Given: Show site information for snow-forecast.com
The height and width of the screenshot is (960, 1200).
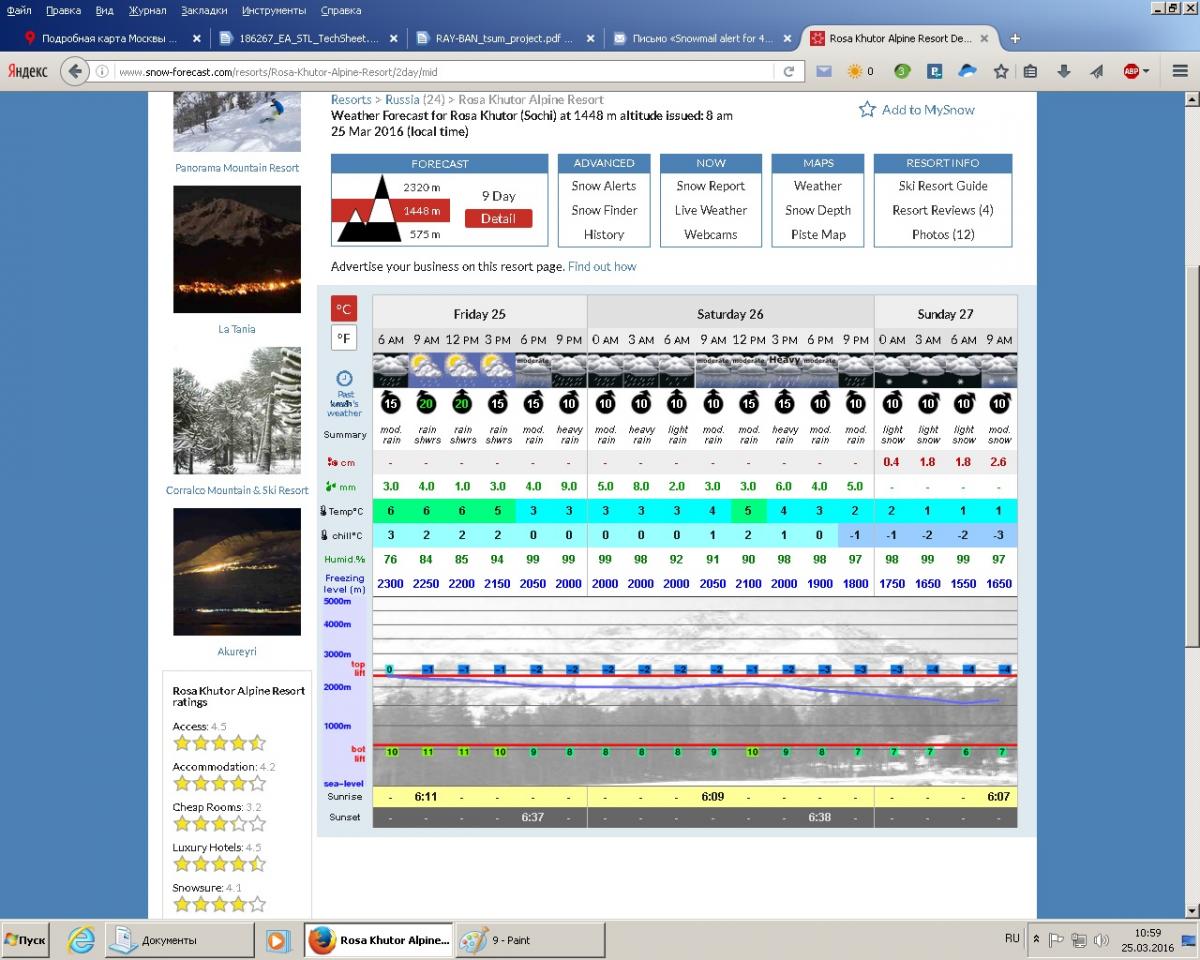Looking at the screenshot, I should pos(102,72).
